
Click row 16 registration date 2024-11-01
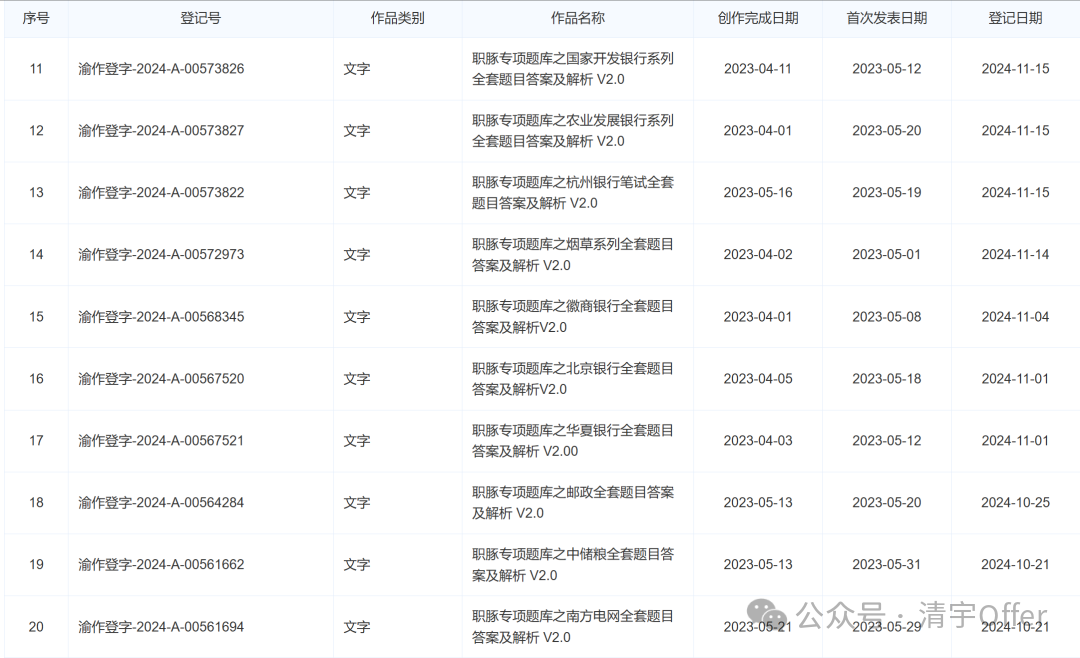point(1015,379)
